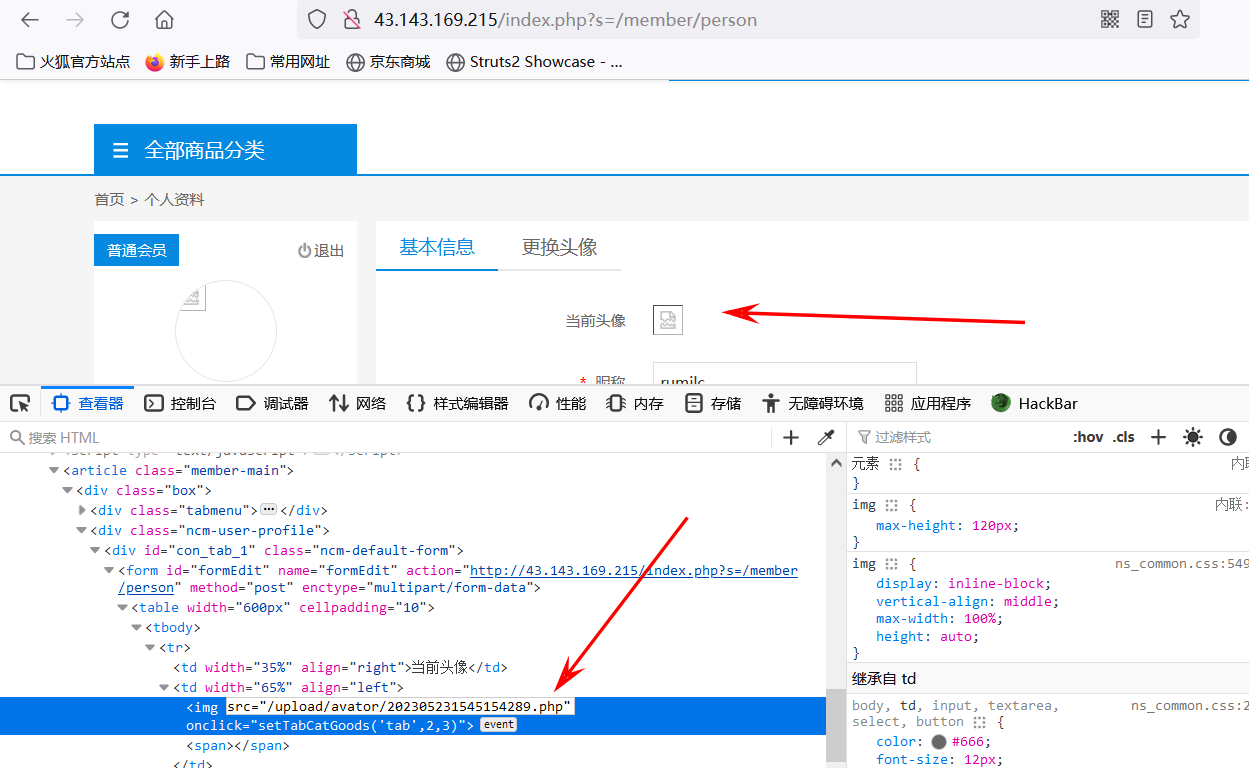Toggle the :hov pseudo-class panel
Screen dimensions: 1249x768
click(1088, 437)
